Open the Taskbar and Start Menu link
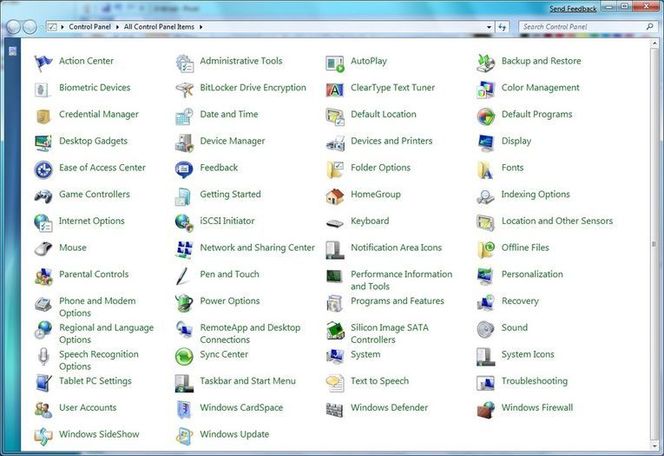The image size is (664, 456). point(248,381)
